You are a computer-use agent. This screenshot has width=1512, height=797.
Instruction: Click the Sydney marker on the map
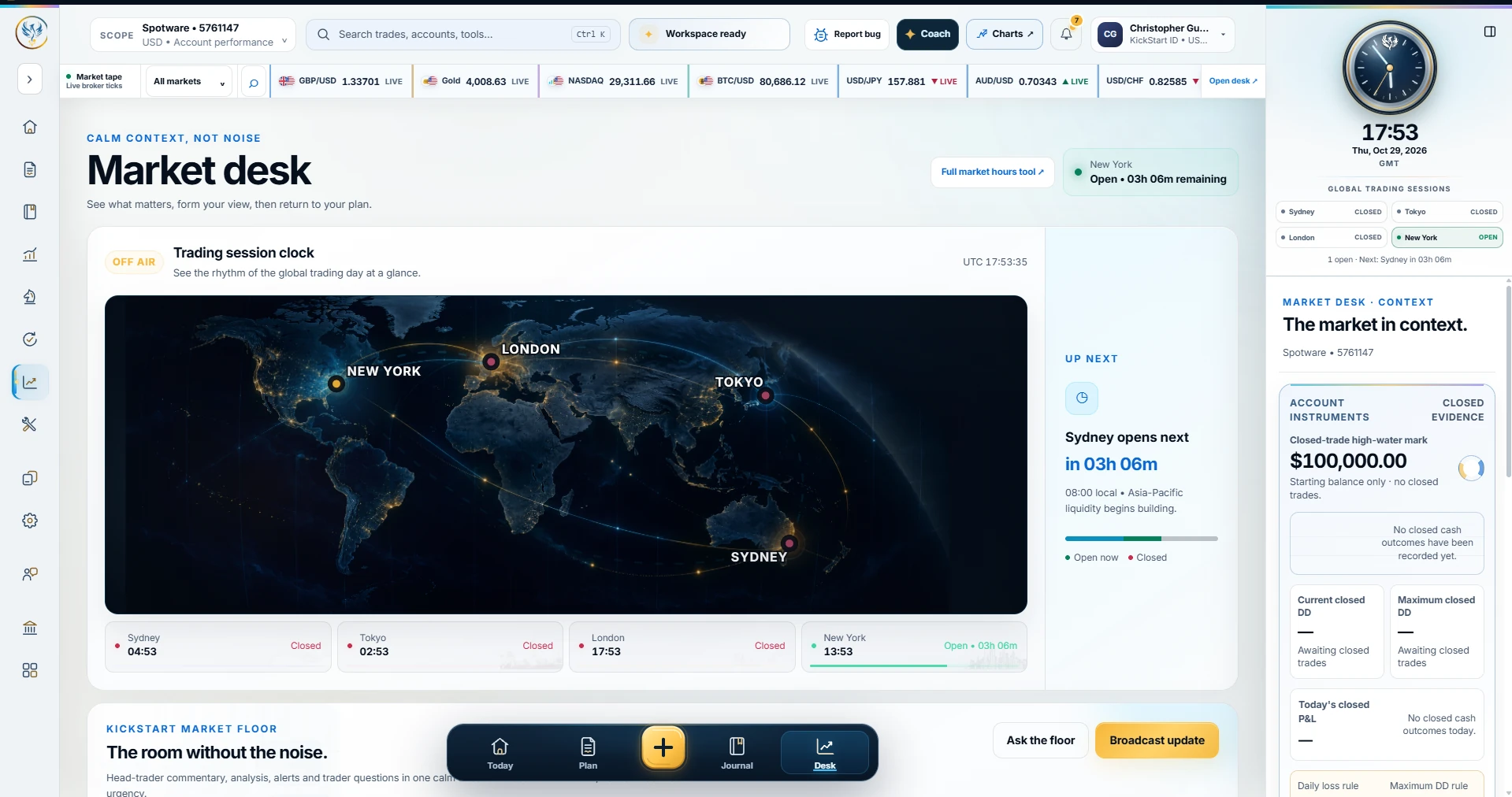789,543
